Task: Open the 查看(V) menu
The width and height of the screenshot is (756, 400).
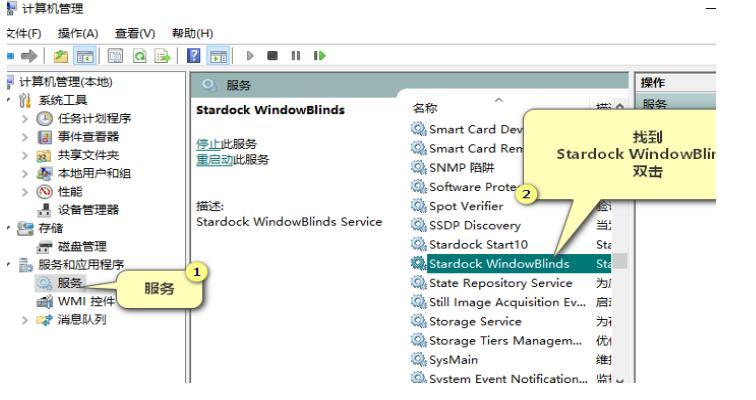Action: 135,33
